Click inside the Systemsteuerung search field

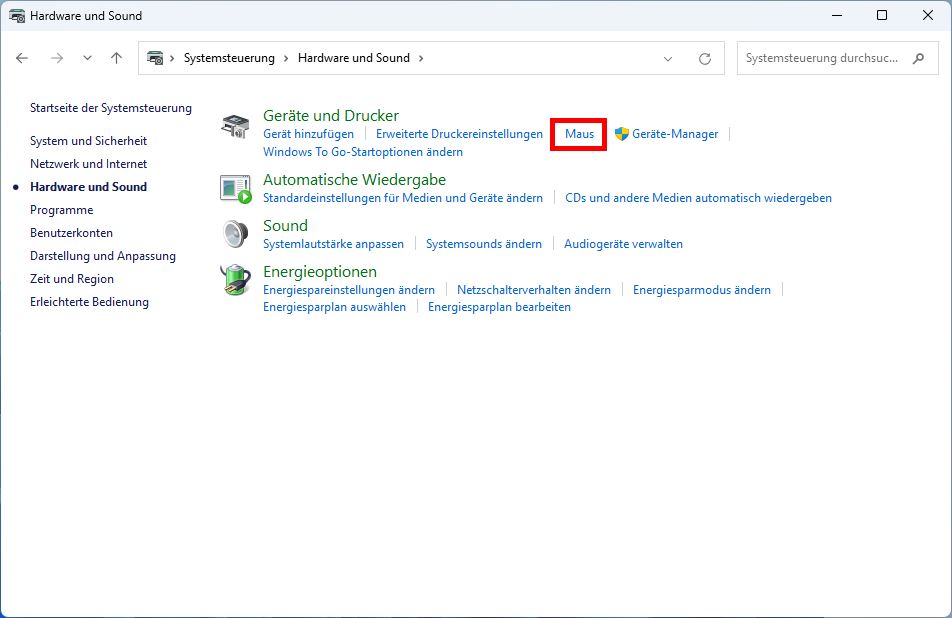pyautogui.click(x=820, y=58)
